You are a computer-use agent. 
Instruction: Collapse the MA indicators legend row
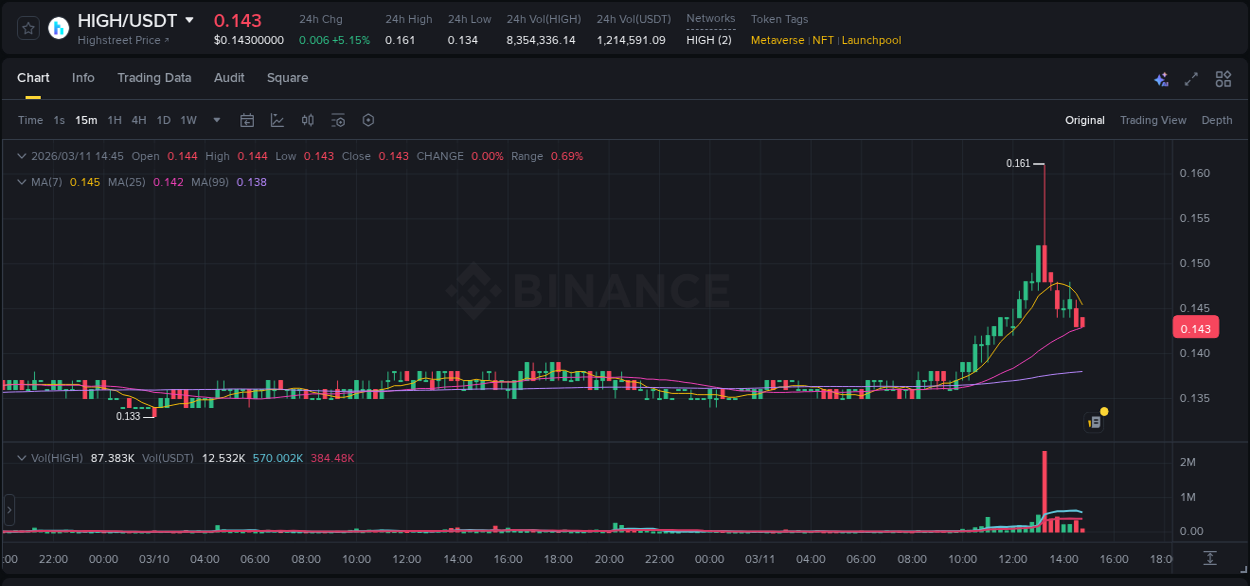point(21,182)
